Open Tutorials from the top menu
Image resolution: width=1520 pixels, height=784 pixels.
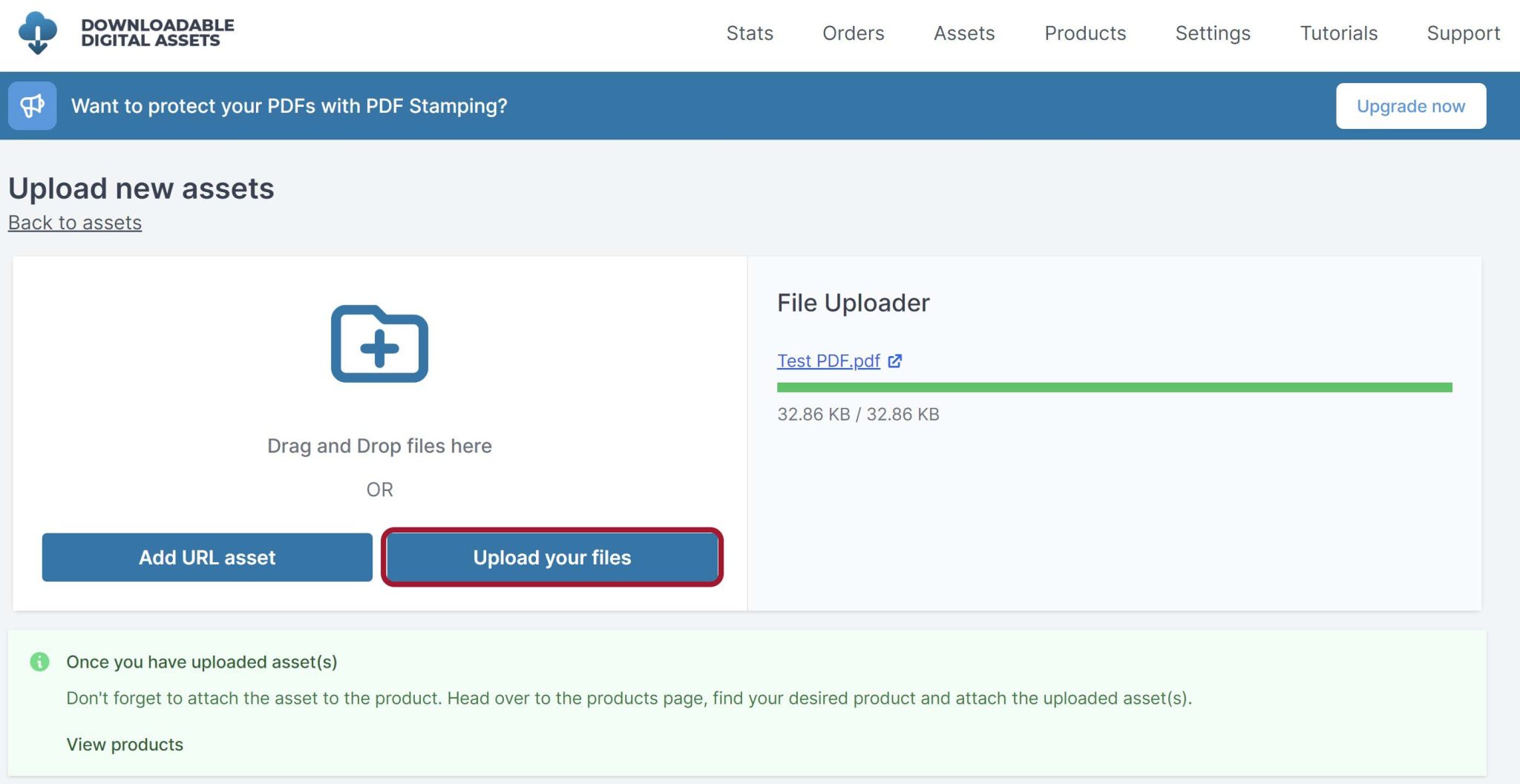pyautogui.click(x=1339, y=33)
